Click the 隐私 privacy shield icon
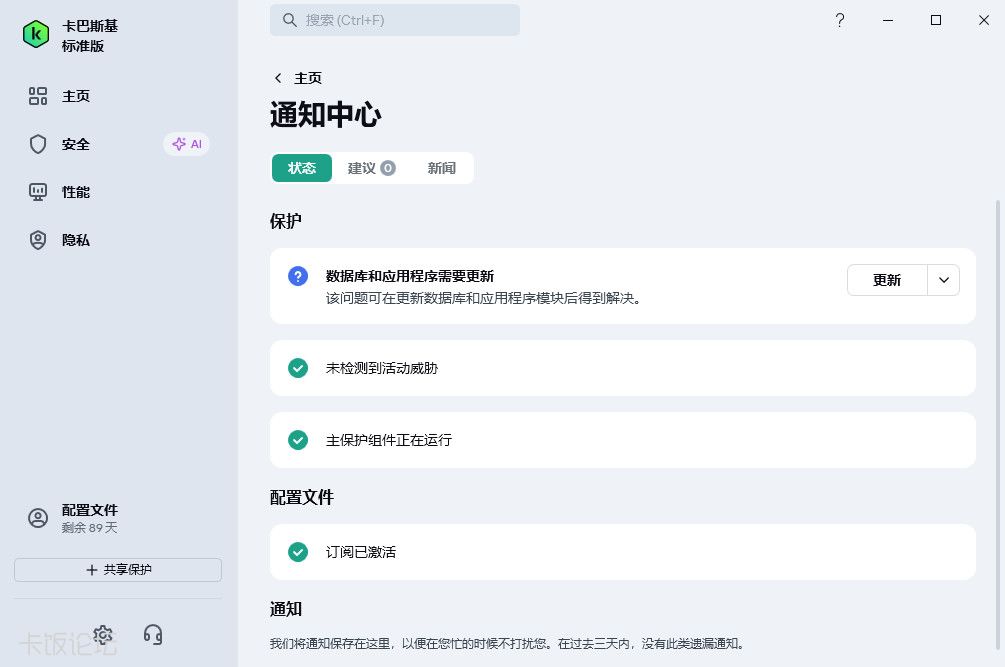This screenshot has width=1005, height=667. (x=38, y=240)
